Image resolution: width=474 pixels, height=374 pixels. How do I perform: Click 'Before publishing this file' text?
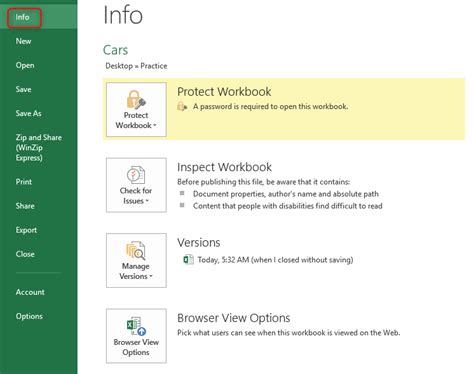click(x=264, y=182)
